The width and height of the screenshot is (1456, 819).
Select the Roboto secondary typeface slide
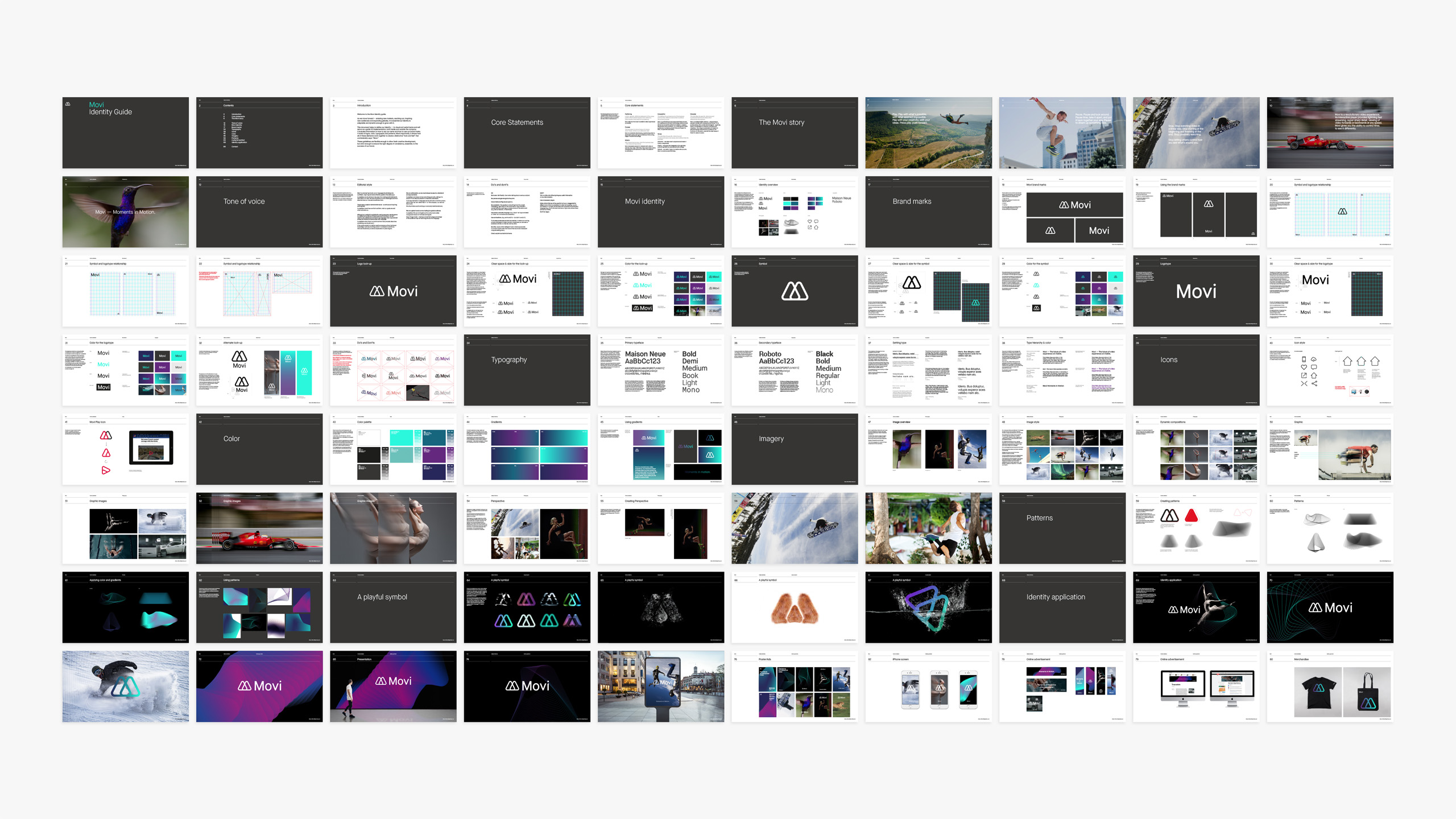tap(795, 370)
